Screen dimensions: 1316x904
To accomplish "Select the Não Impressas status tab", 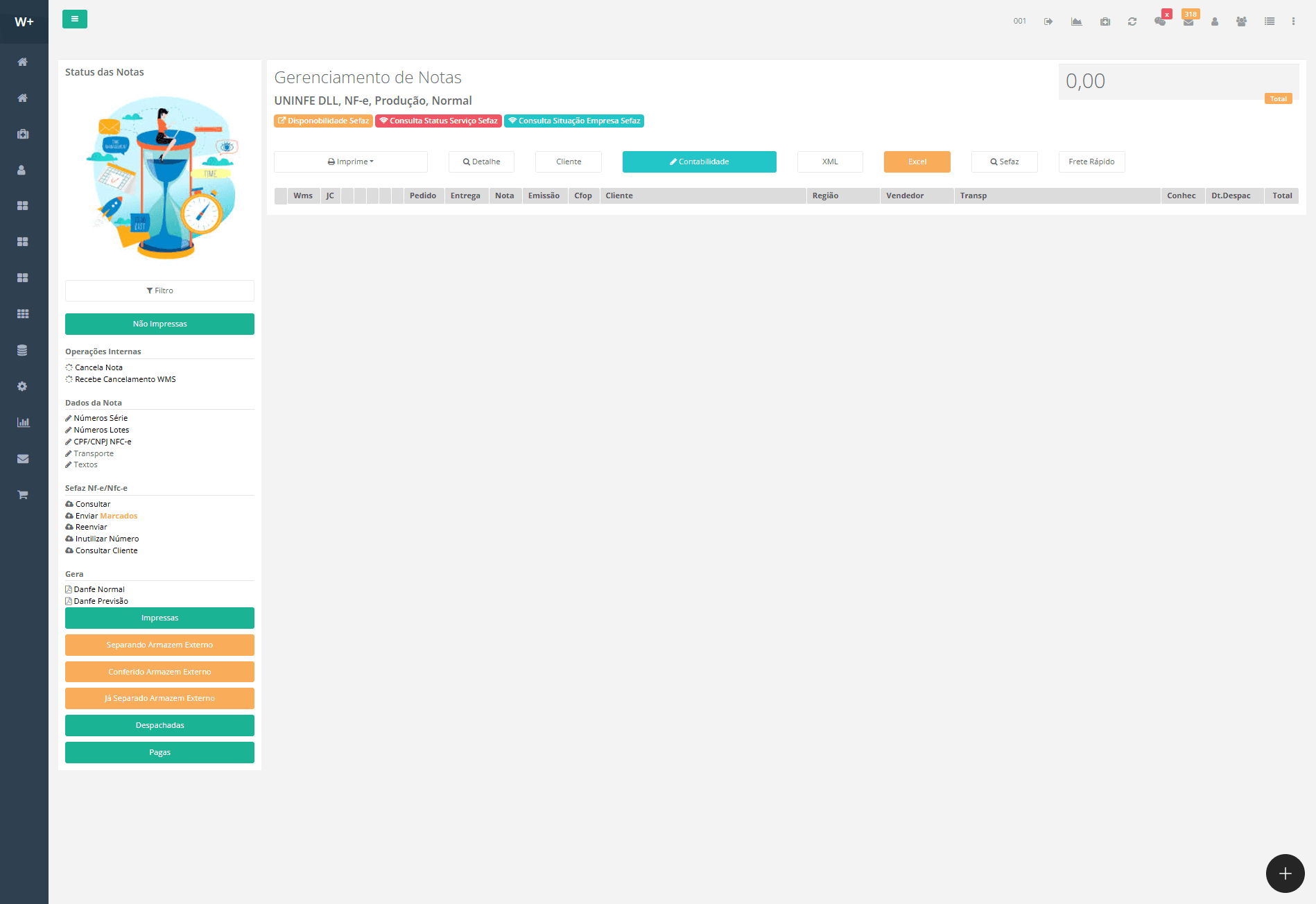I will tap(159, 324).
